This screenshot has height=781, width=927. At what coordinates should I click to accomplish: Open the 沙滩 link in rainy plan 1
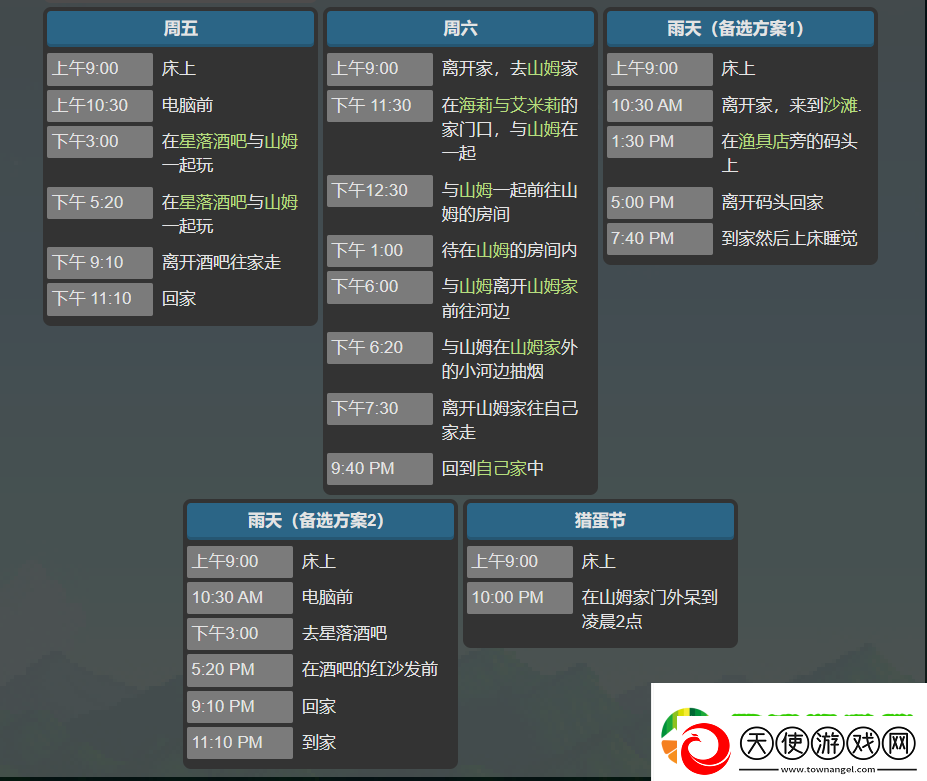tap(840, 105)
